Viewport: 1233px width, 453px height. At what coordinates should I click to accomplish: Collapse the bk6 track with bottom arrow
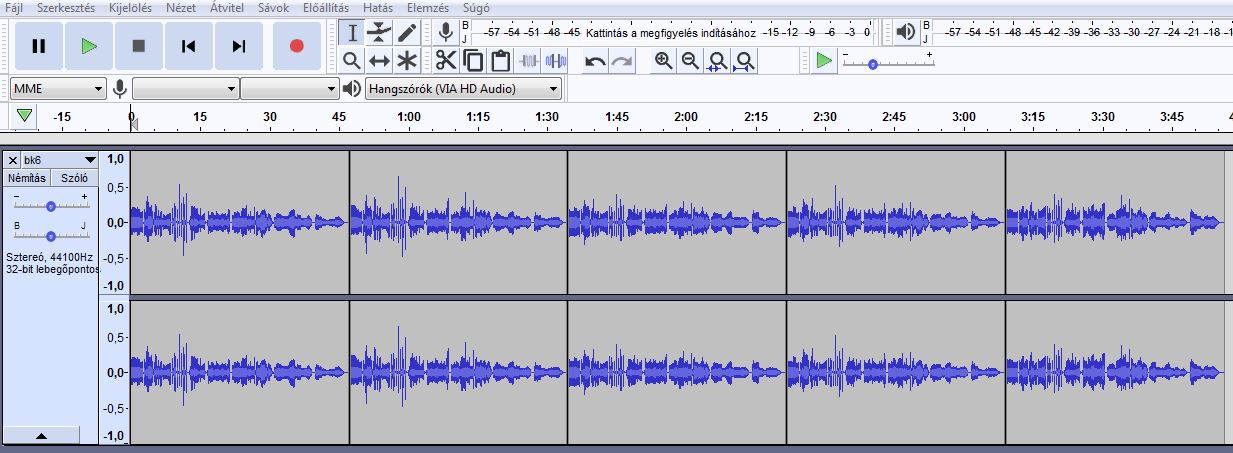pos(41,436)
